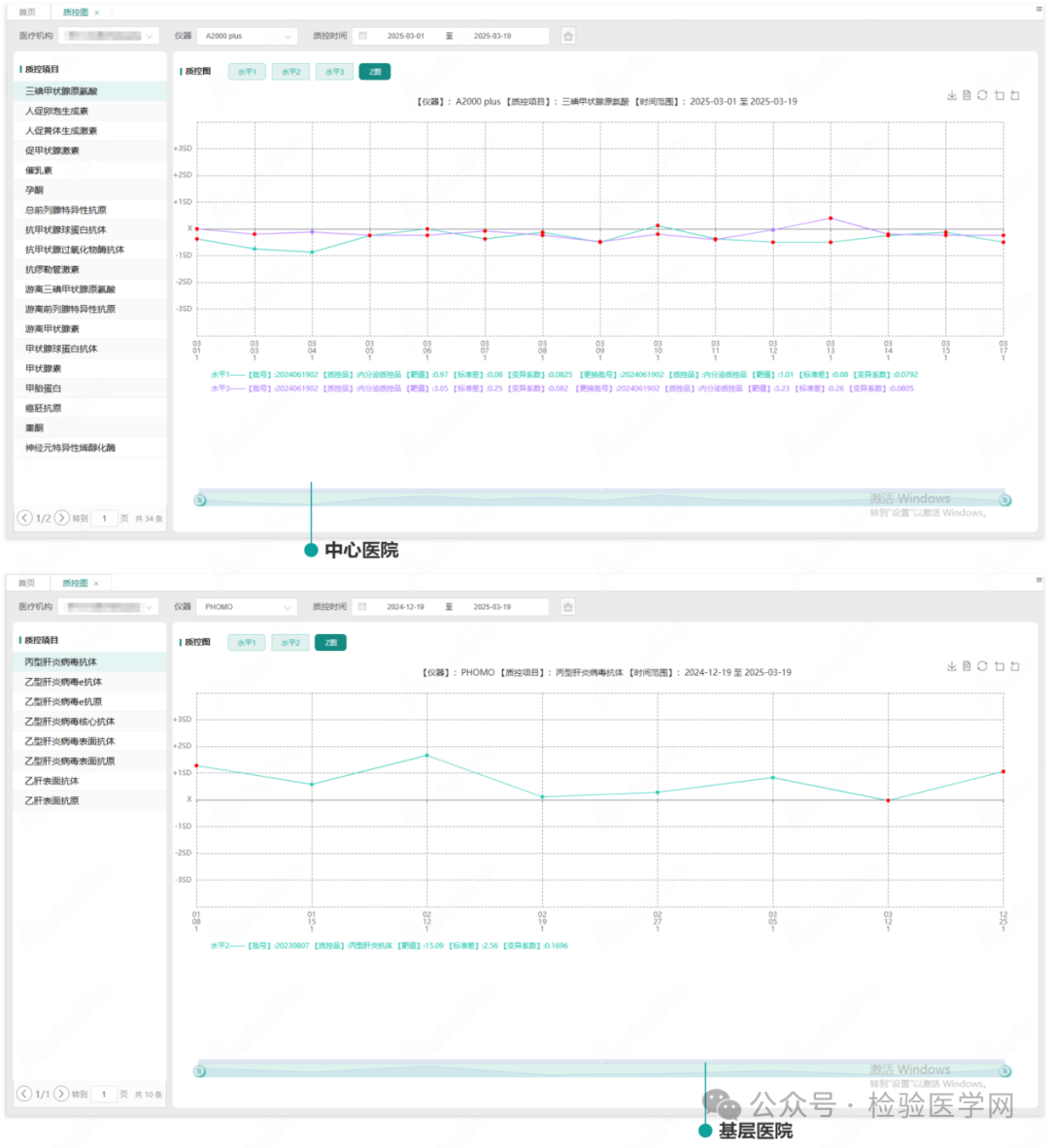
Task: Toggle 水平2 in the PHOMO chart
Action: coord(289,643)
